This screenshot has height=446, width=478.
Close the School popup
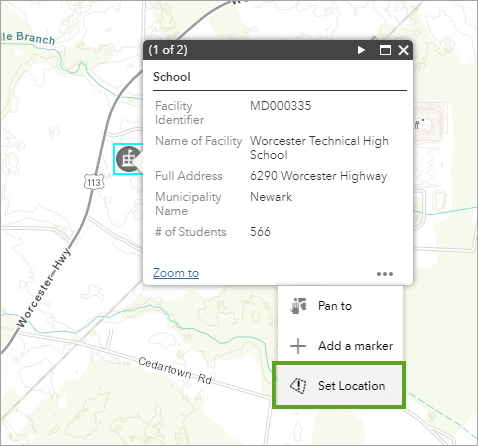pyautogui.click(x=403, y=50)
